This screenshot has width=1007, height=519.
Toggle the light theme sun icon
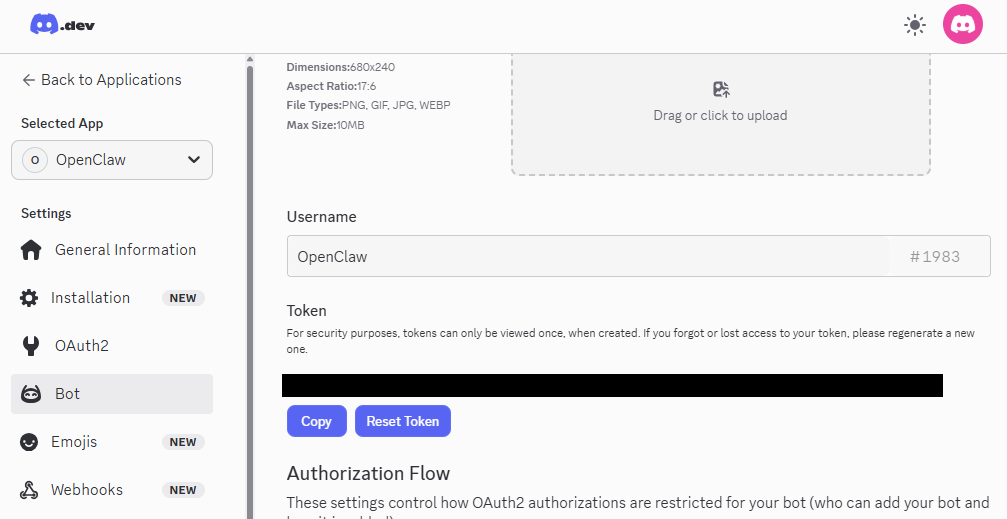[914, 26]
